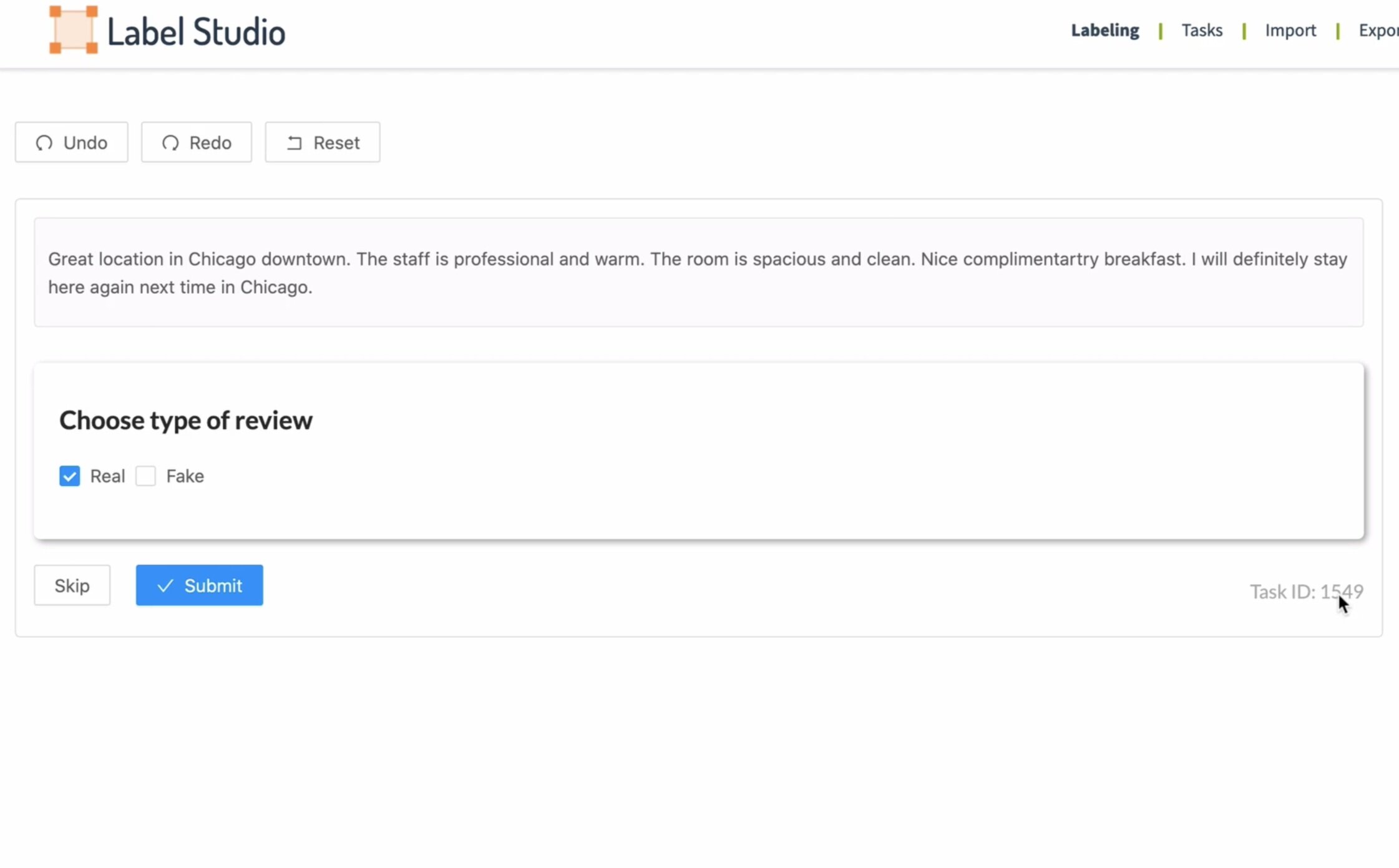Undo the last labeling action
This screenshot has height=868, width=1399.
pyautogui.click(x=72, y=142)
